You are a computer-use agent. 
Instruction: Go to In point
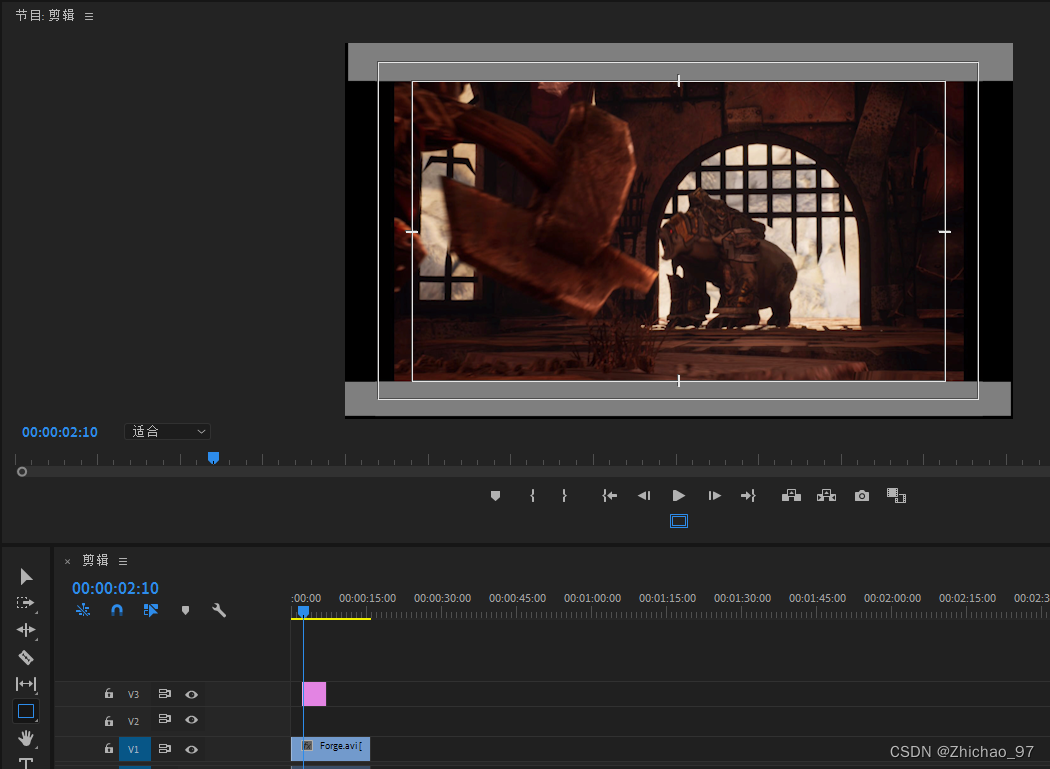click(609, 496)
